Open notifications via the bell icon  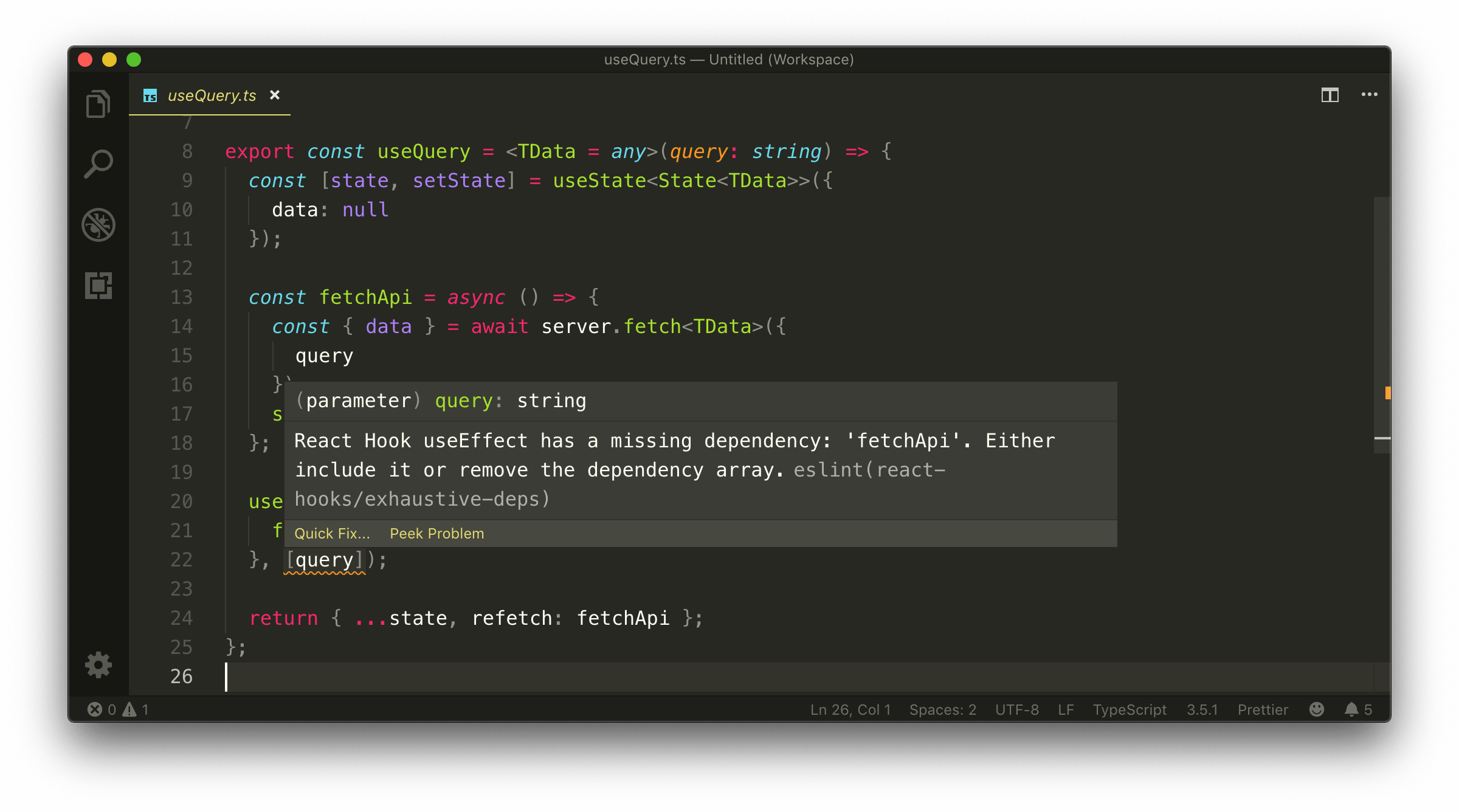(1352, 709)
